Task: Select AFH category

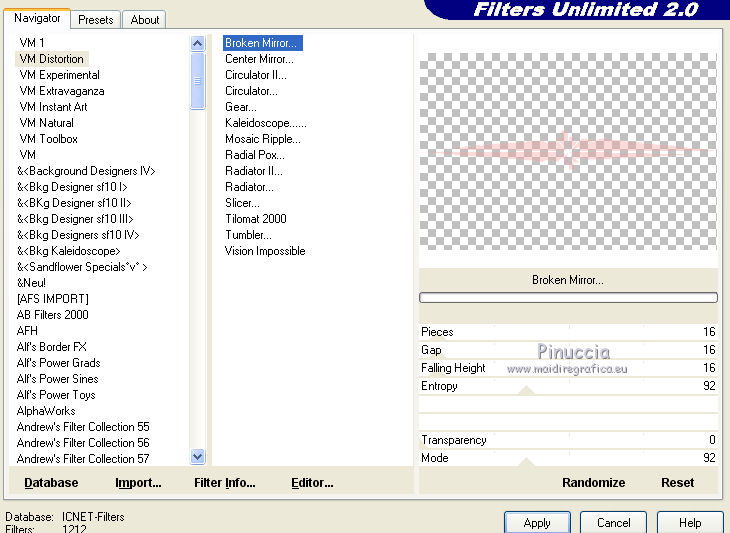Action: (27, 331)
